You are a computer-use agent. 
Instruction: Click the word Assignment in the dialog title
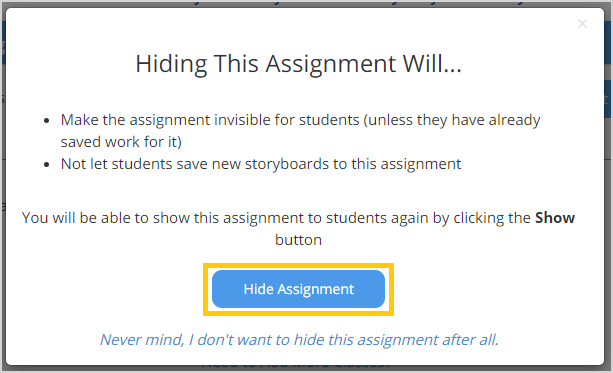pyautogui.click(x=331, y=64)
